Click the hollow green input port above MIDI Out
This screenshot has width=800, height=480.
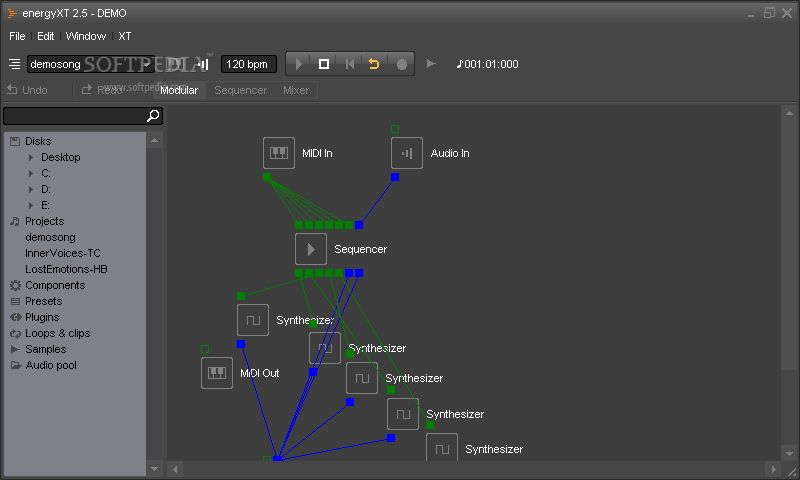coord(205,349)
